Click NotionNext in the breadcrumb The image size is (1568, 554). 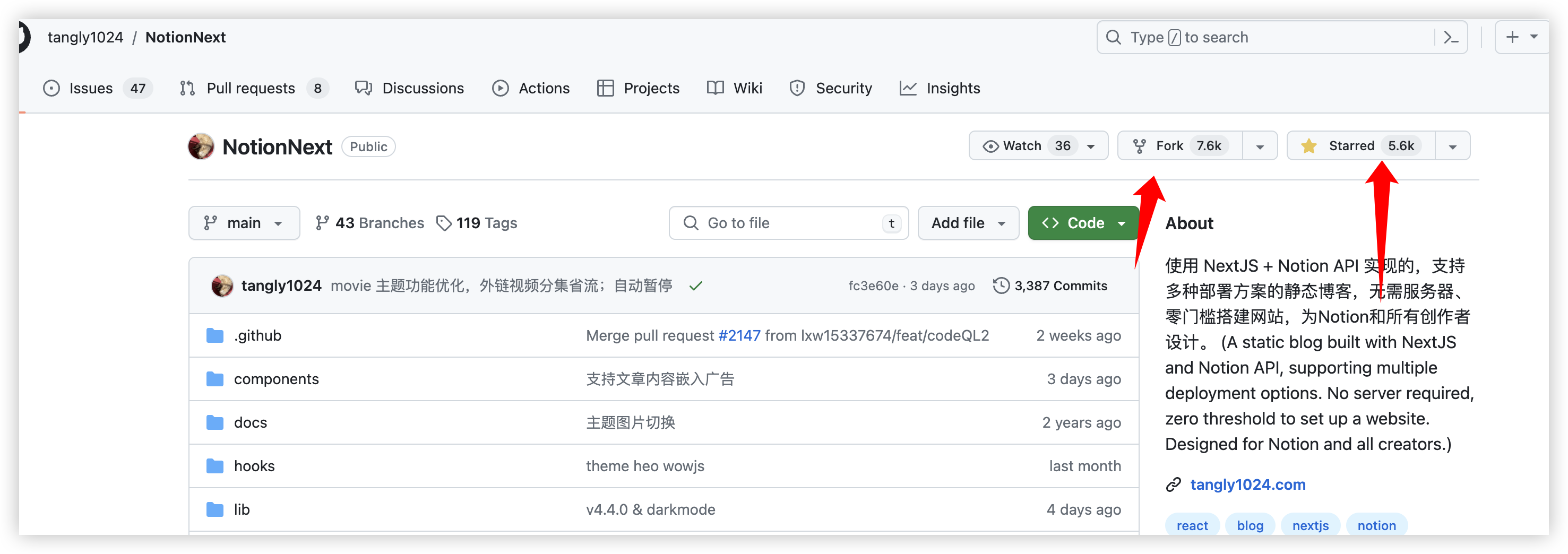[x=186, y=38]
